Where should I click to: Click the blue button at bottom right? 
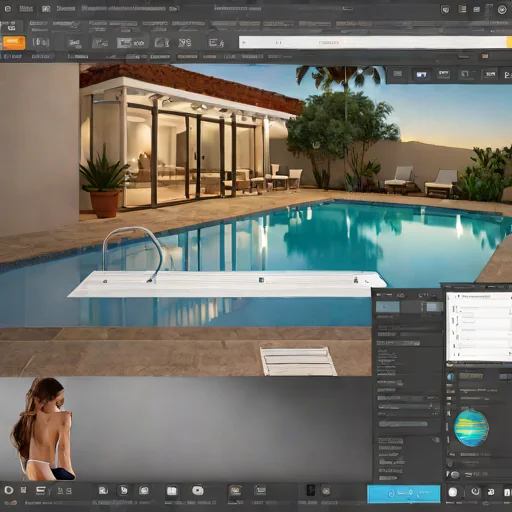[x=403, y=494]
